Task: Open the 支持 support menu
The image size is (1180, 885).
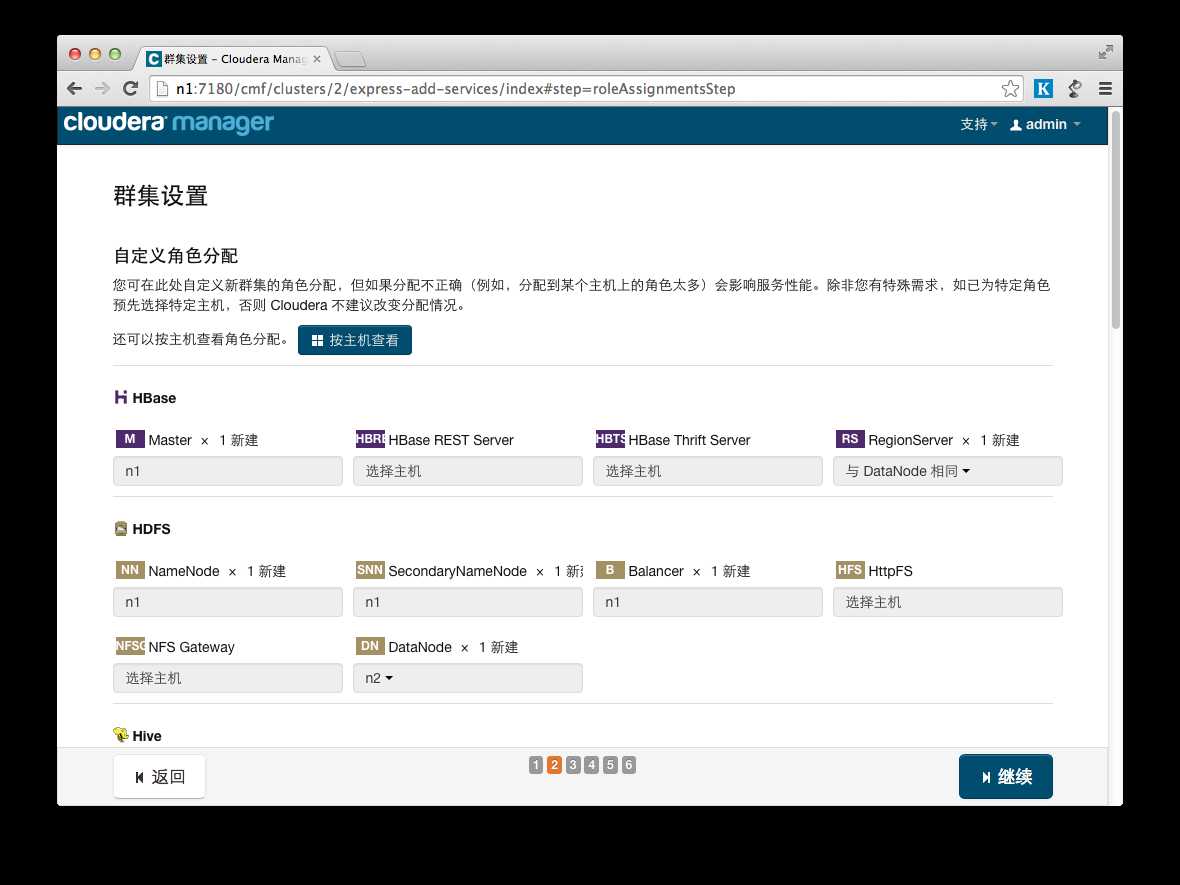Action: click(x=978, y=125)
